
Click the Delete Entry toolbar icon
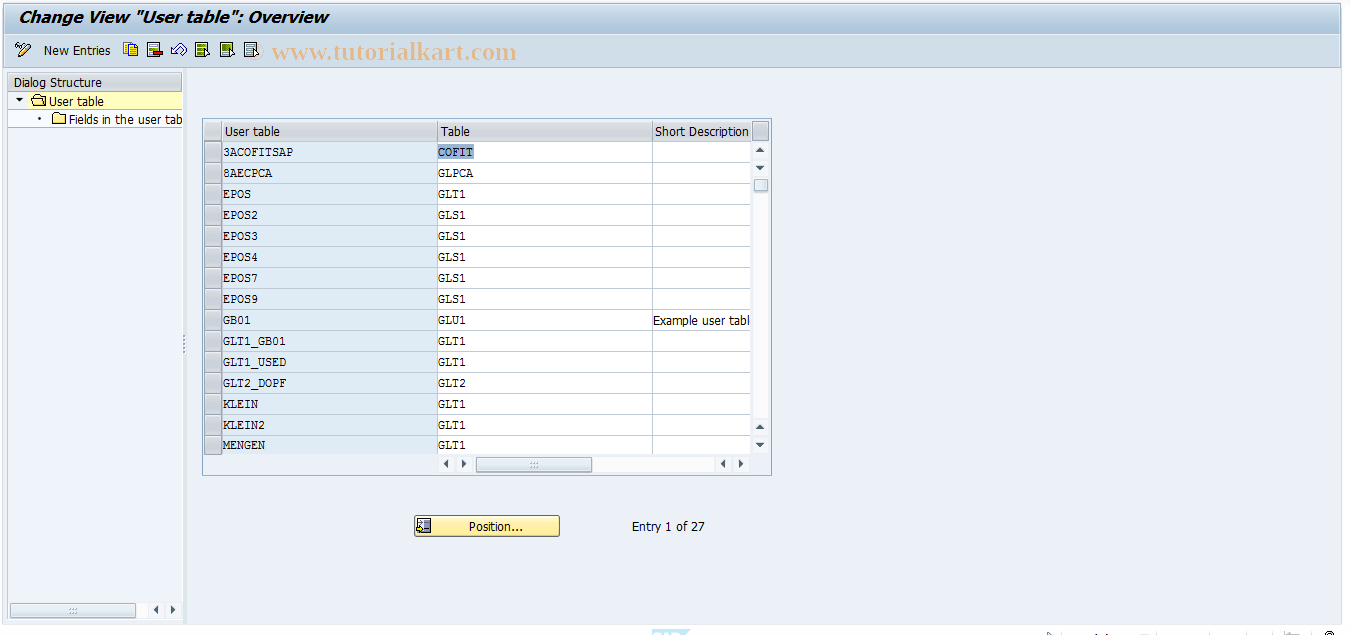pyautogui.click(x=154, y=50)
